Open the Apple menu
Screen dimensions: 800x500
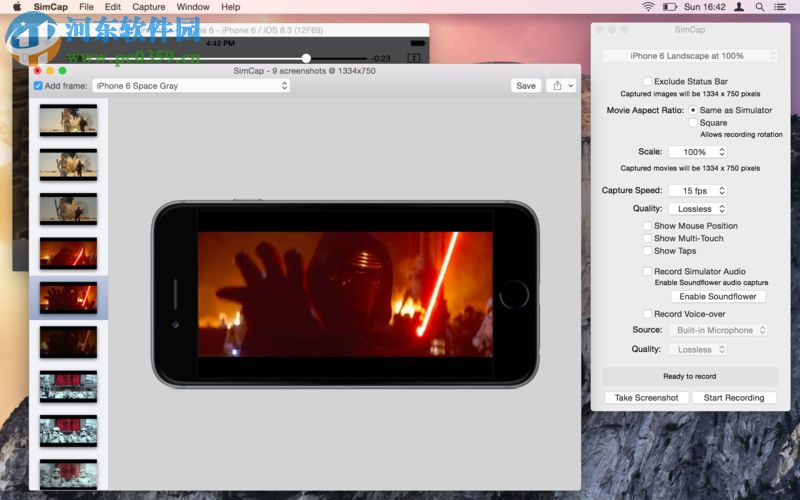coord(17,7)
